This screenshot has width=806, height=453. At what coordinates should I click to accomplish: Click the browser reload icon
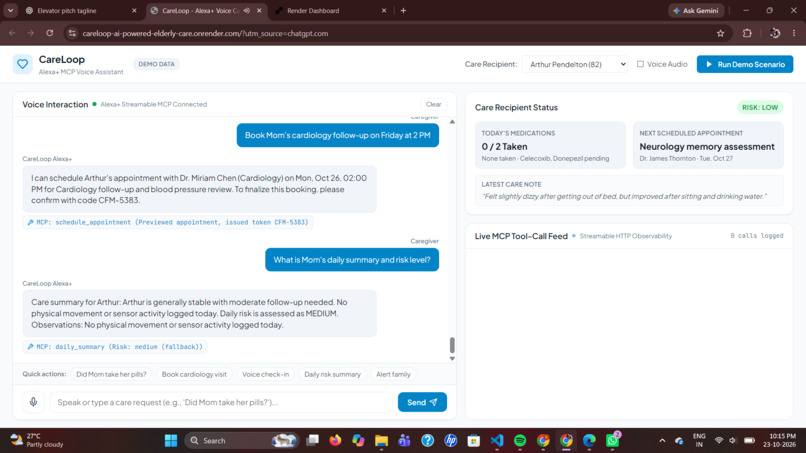pos(50,33)
